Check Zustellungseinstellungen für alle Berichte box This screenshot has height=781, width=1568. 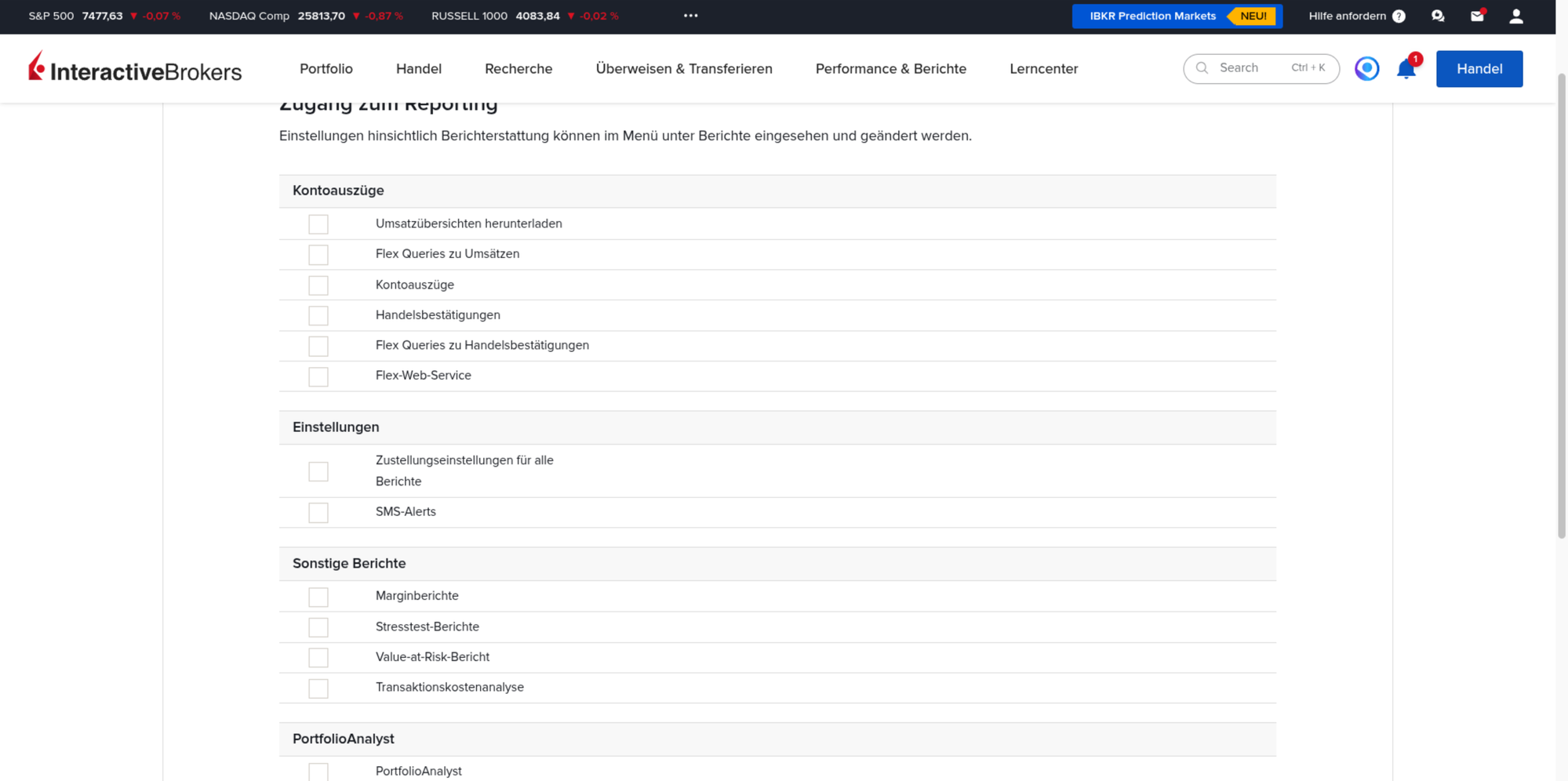[318, 471]
